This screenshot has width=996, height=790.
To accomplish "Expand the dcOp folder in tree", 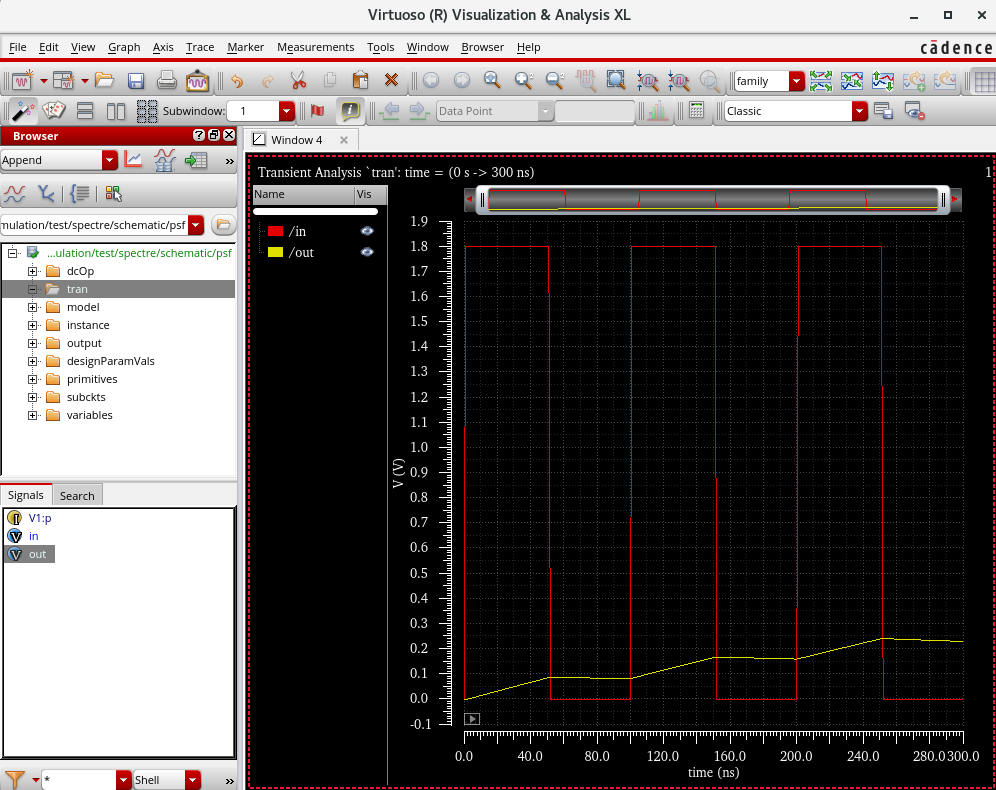I will click(32, 271).
